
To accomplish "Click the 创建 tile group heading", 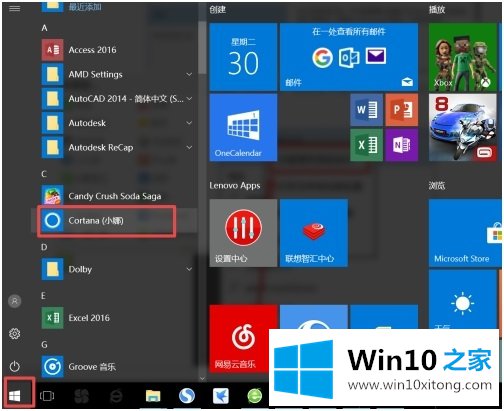I will [x=218, y=9].
